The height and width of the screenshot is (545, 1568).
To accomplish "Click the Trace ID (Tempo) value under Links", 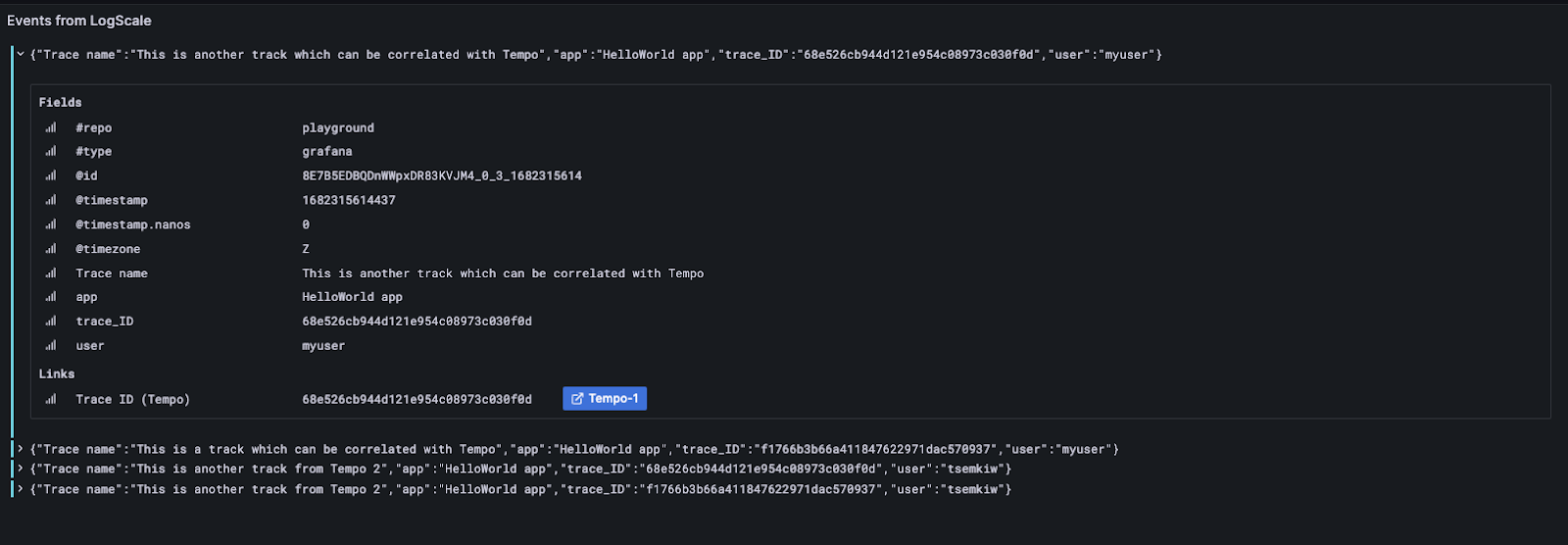I will pyautogui.click(x=416, y=399).
